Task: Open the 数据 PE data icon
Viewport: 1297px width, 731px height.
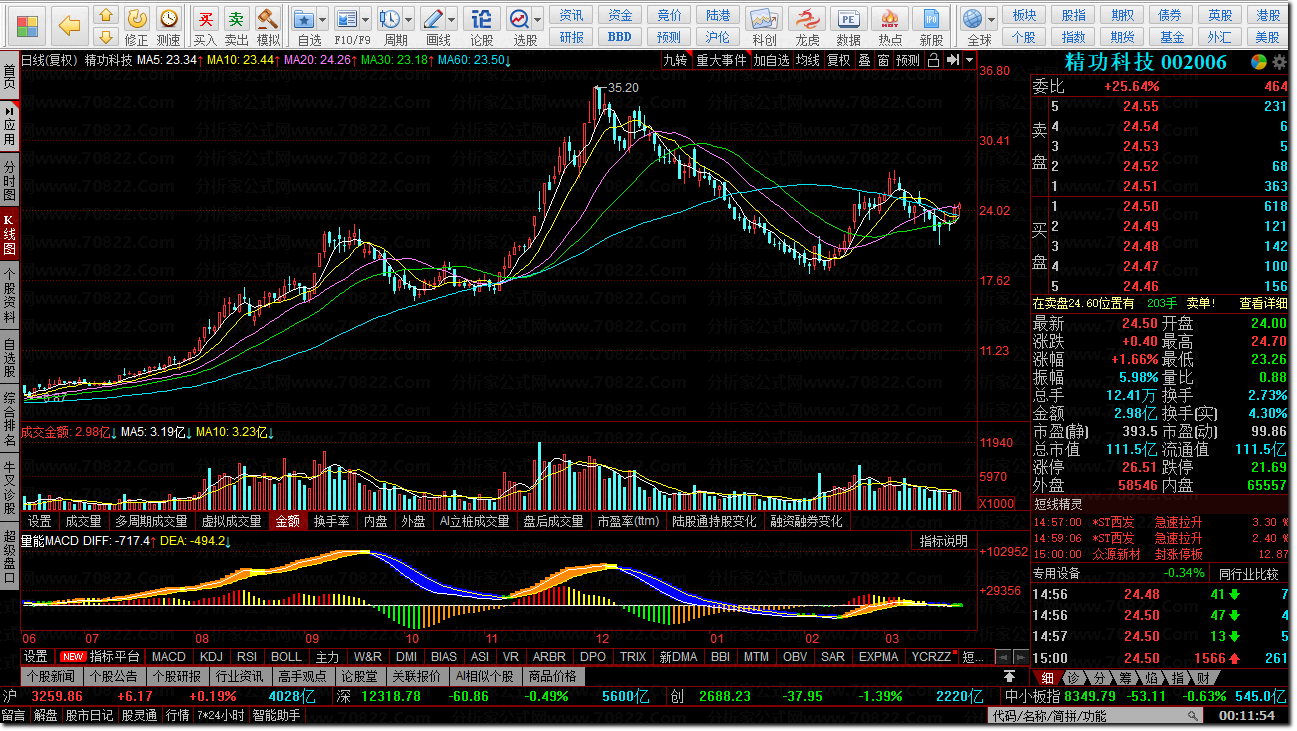Action: pos(848,19)
